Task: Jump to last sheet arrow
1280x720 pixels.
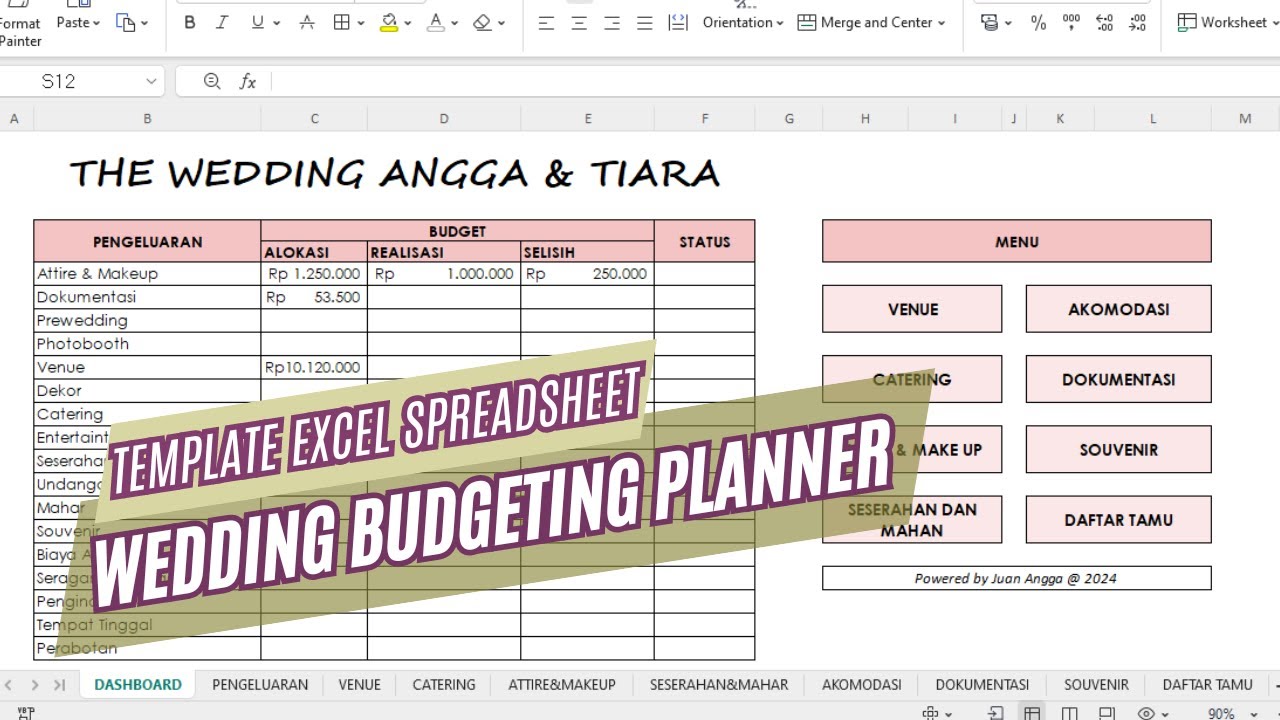Action: (x=59, y=685)
